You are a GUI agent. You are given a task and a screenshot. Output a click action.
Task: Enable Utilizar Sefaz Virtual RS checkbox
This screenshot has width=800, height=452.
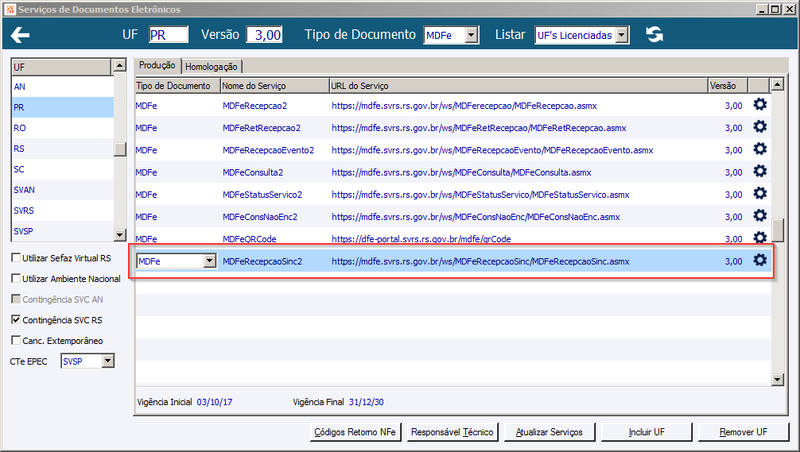(16, 258)
